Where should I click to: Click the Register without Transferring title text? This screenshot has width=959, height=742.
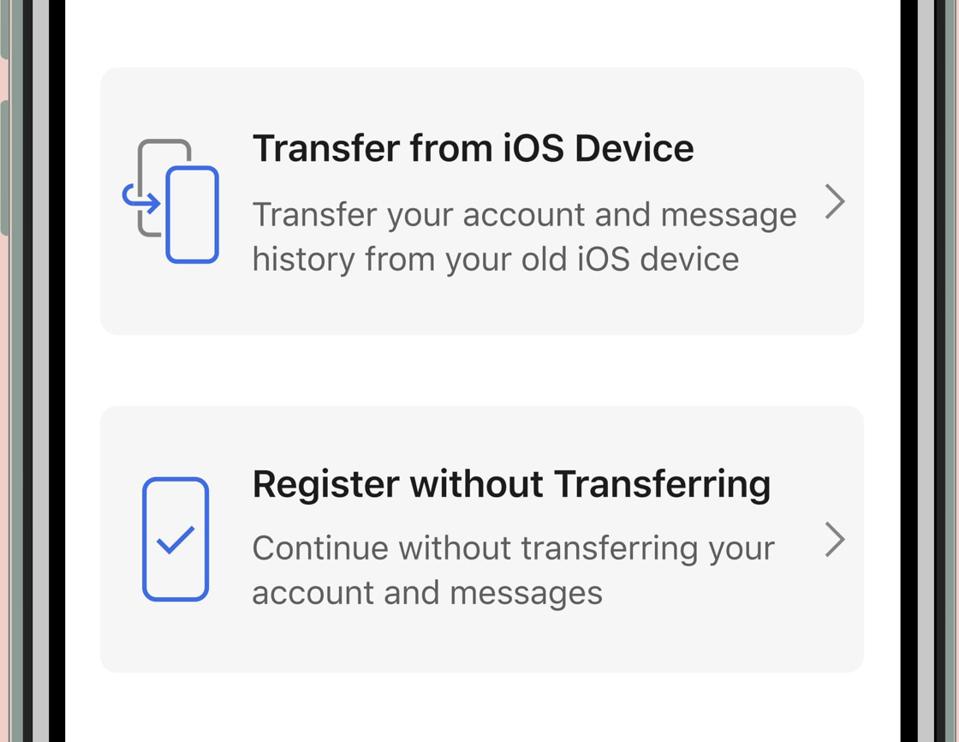coord(512,483)
